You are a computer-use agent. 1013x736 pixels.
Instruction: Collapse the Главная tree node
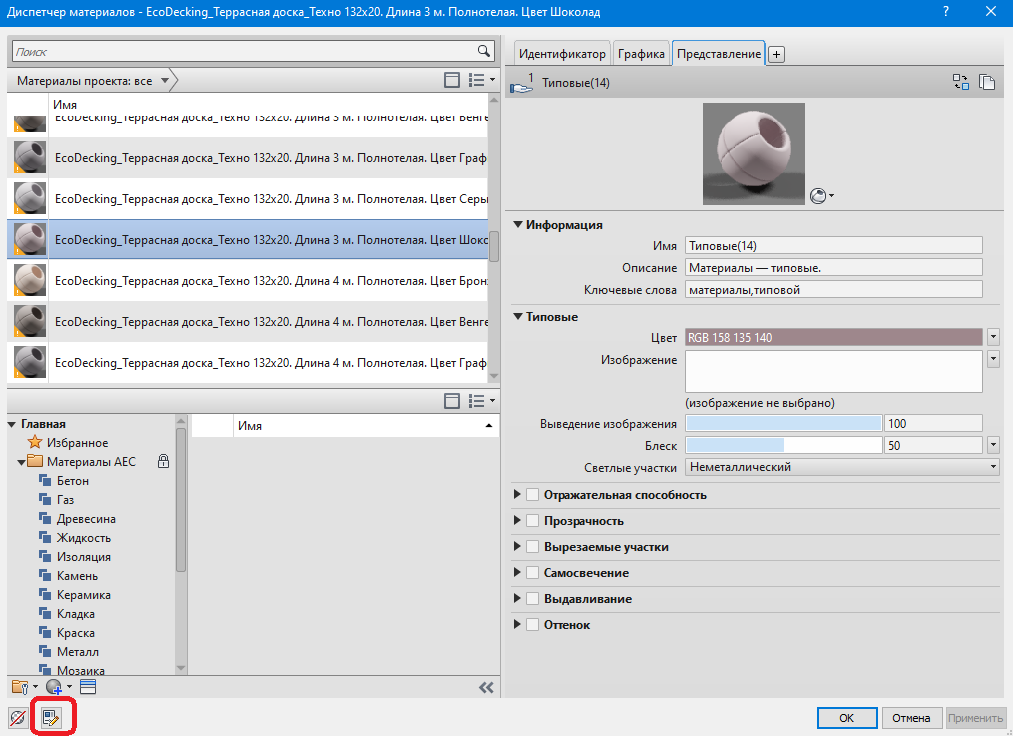tap(12, 424)
